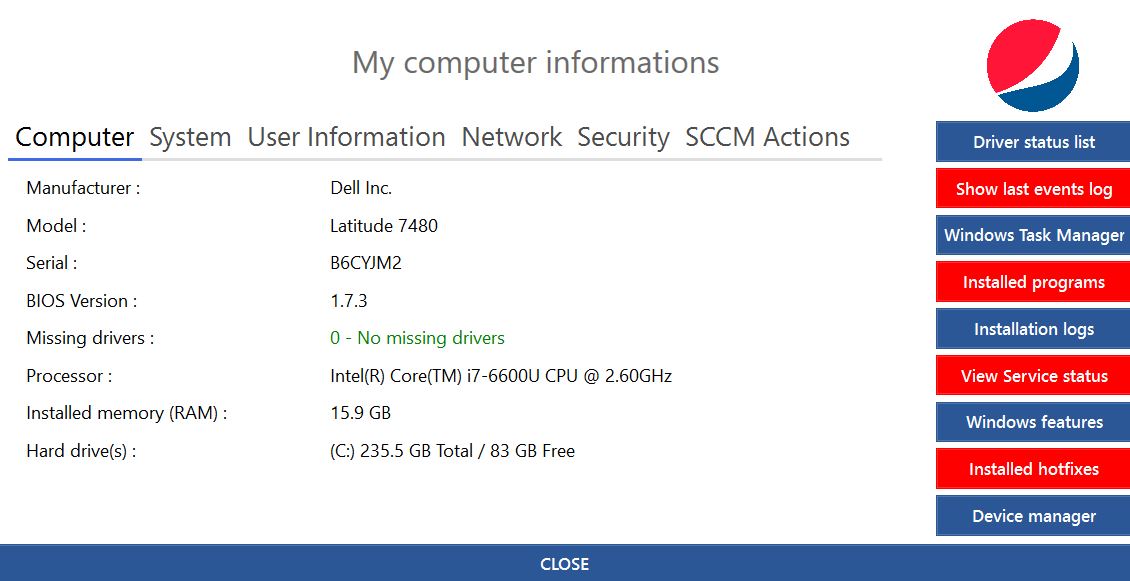Open Device manager

pyautogui.click(x=1032, y=515)
